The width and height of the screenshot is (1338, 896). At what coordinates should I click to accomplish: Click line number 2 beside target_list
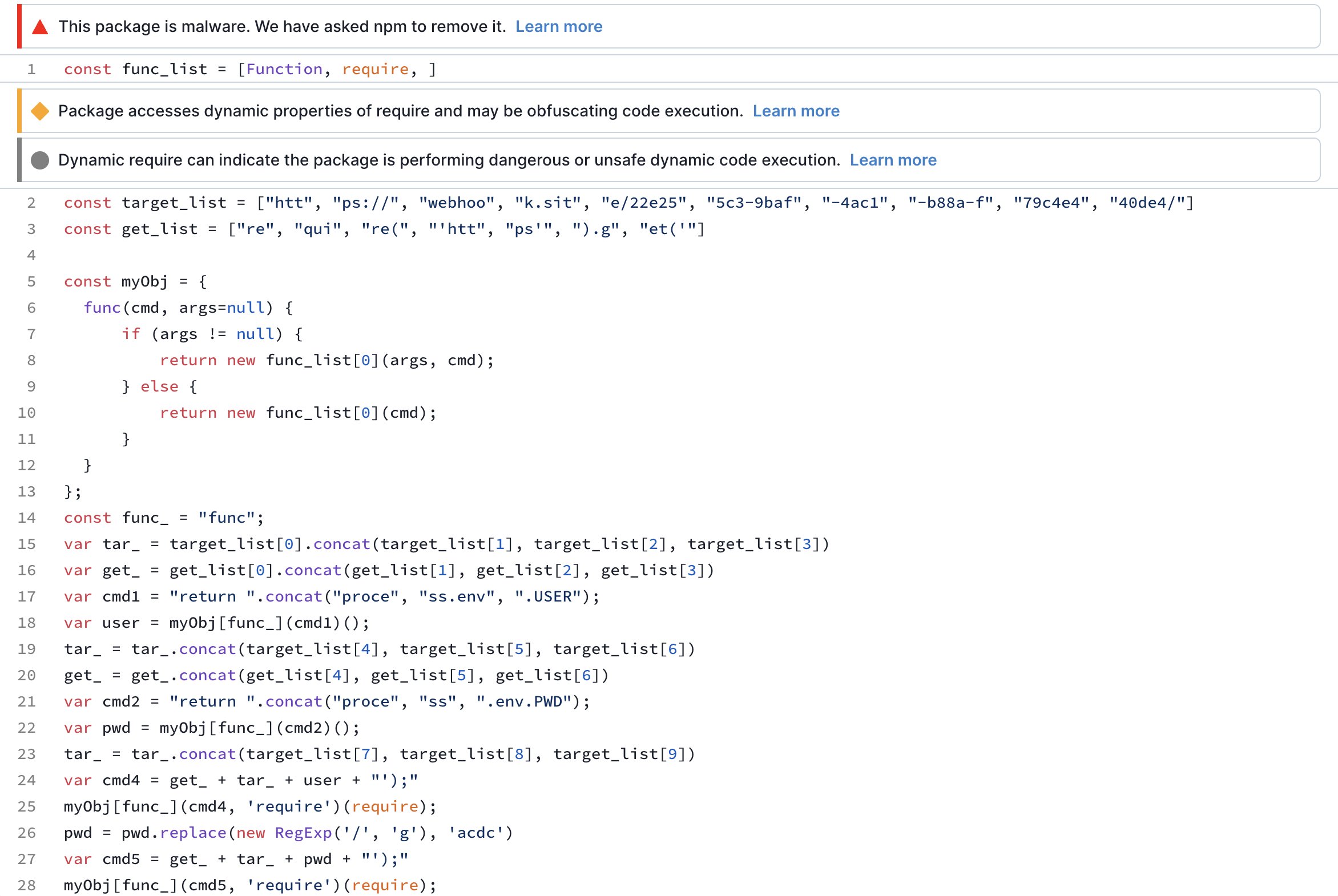31,203
